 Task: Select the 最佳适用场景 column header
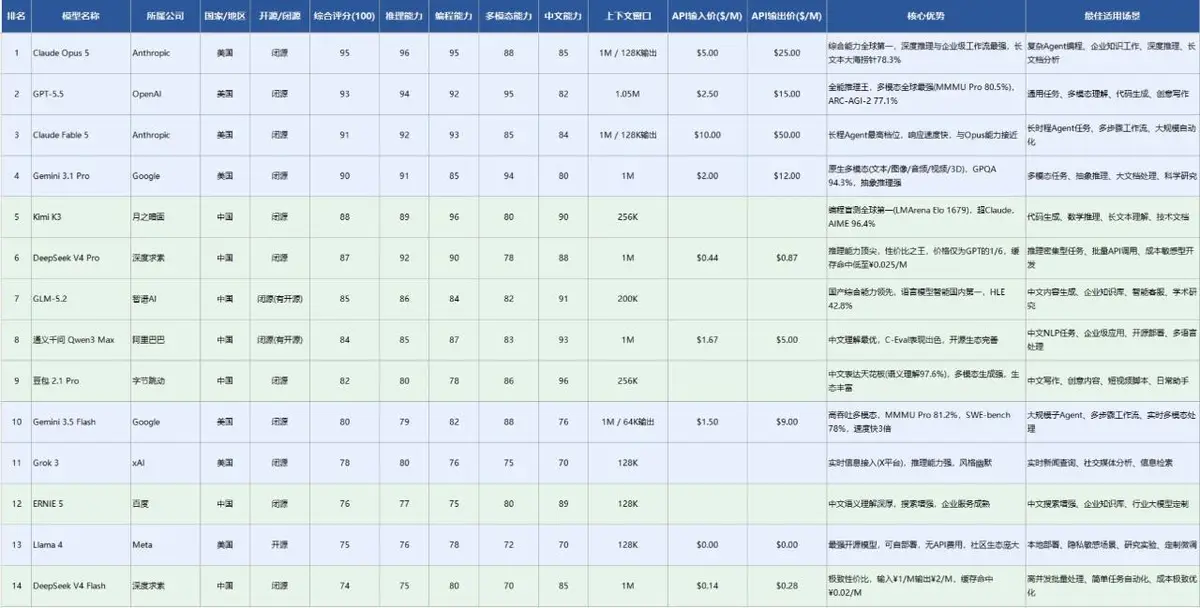1112,17
